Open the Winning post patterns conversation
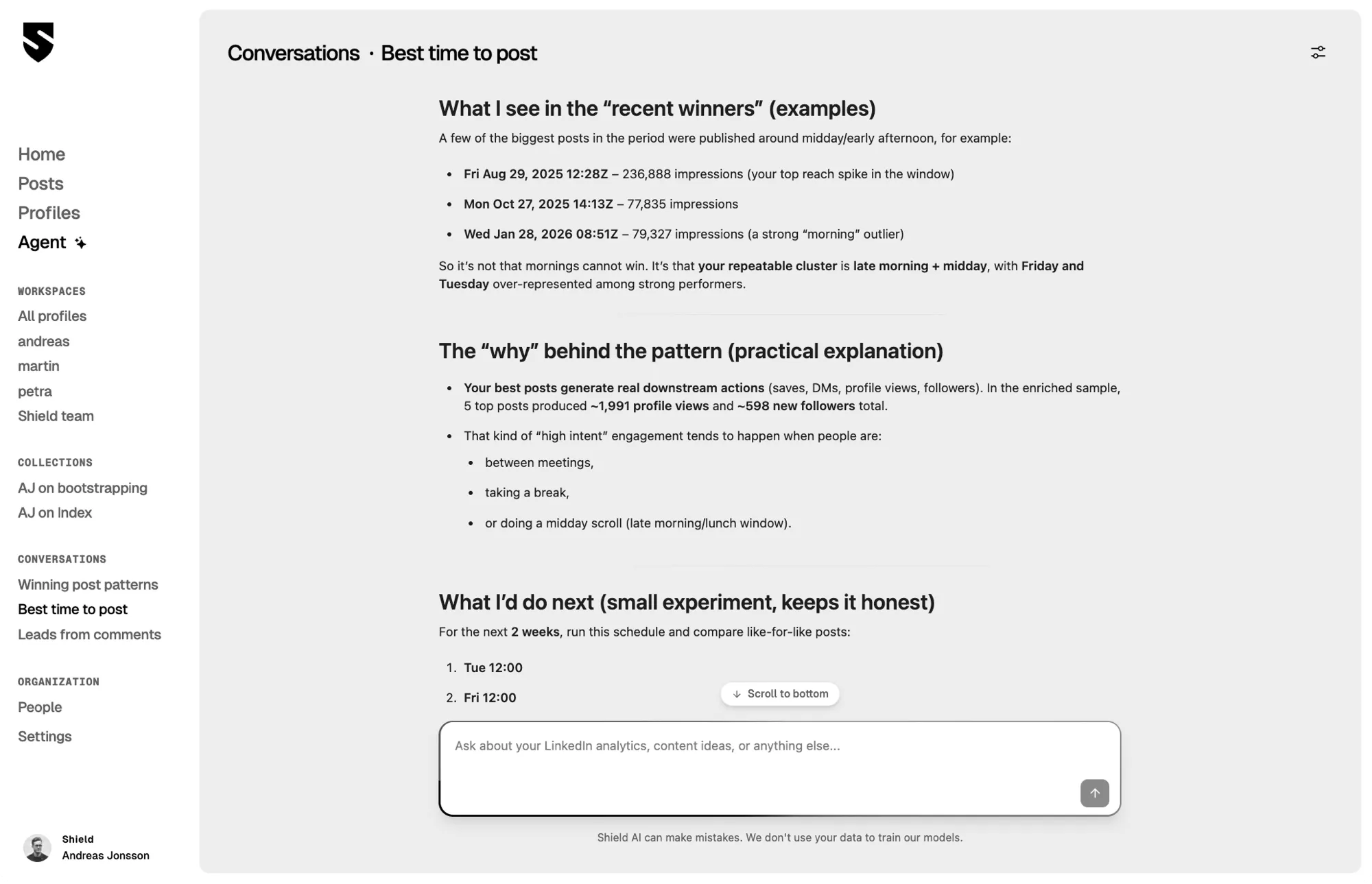Screen dimensions: 1372x884 pyautogui.click(x=88, y=584)
